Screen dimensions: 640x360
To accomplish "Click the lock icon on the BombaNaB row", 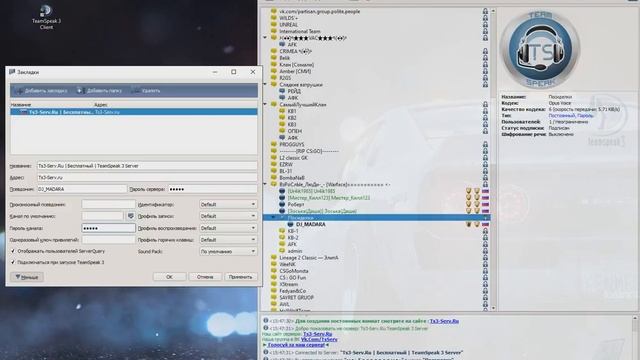I will (x=485, y=178).
